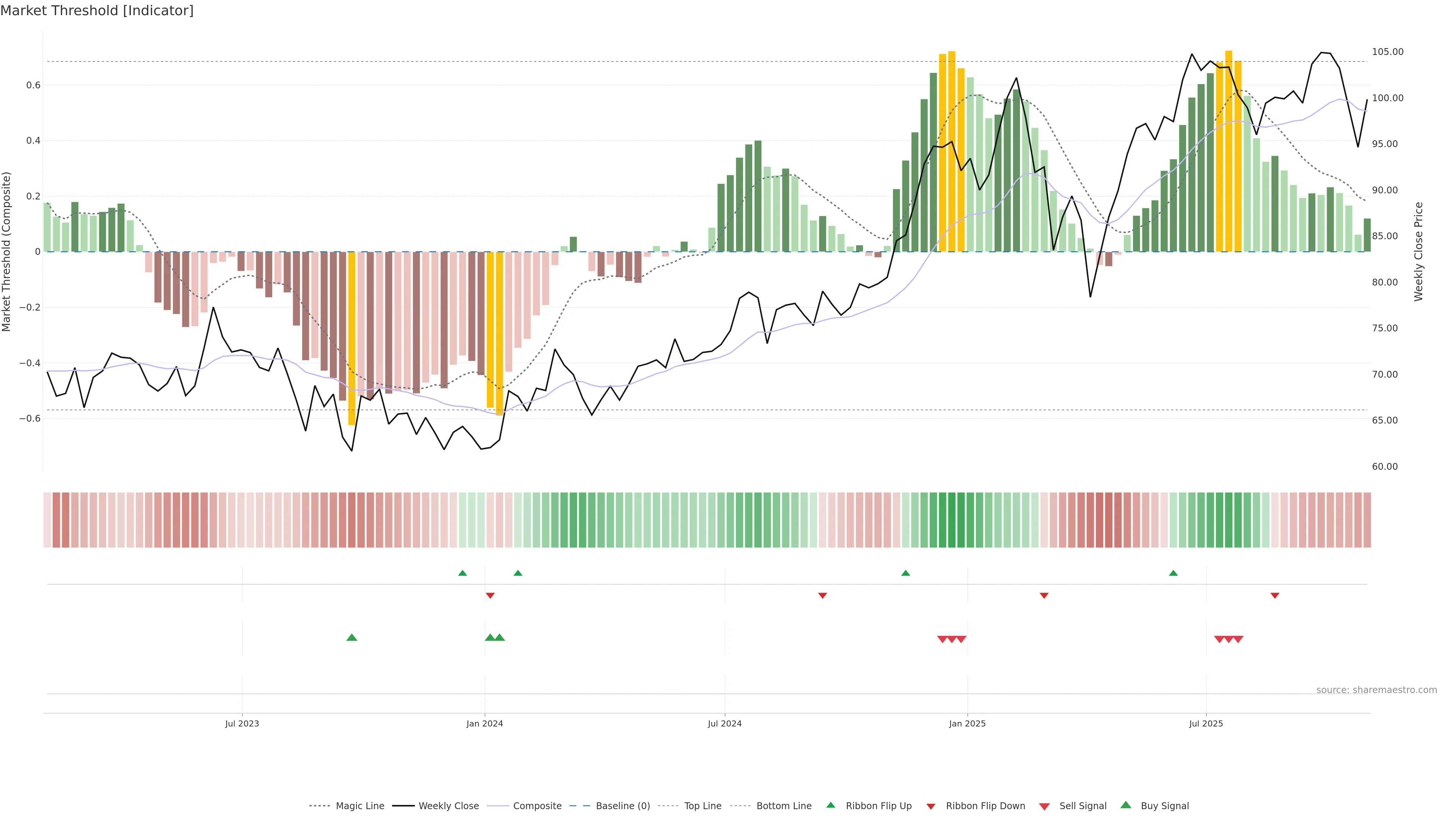This screenshot has height=819, width=1456.
Task: Click the Buy Signal legend marker icon
Action: point(1125,805)
